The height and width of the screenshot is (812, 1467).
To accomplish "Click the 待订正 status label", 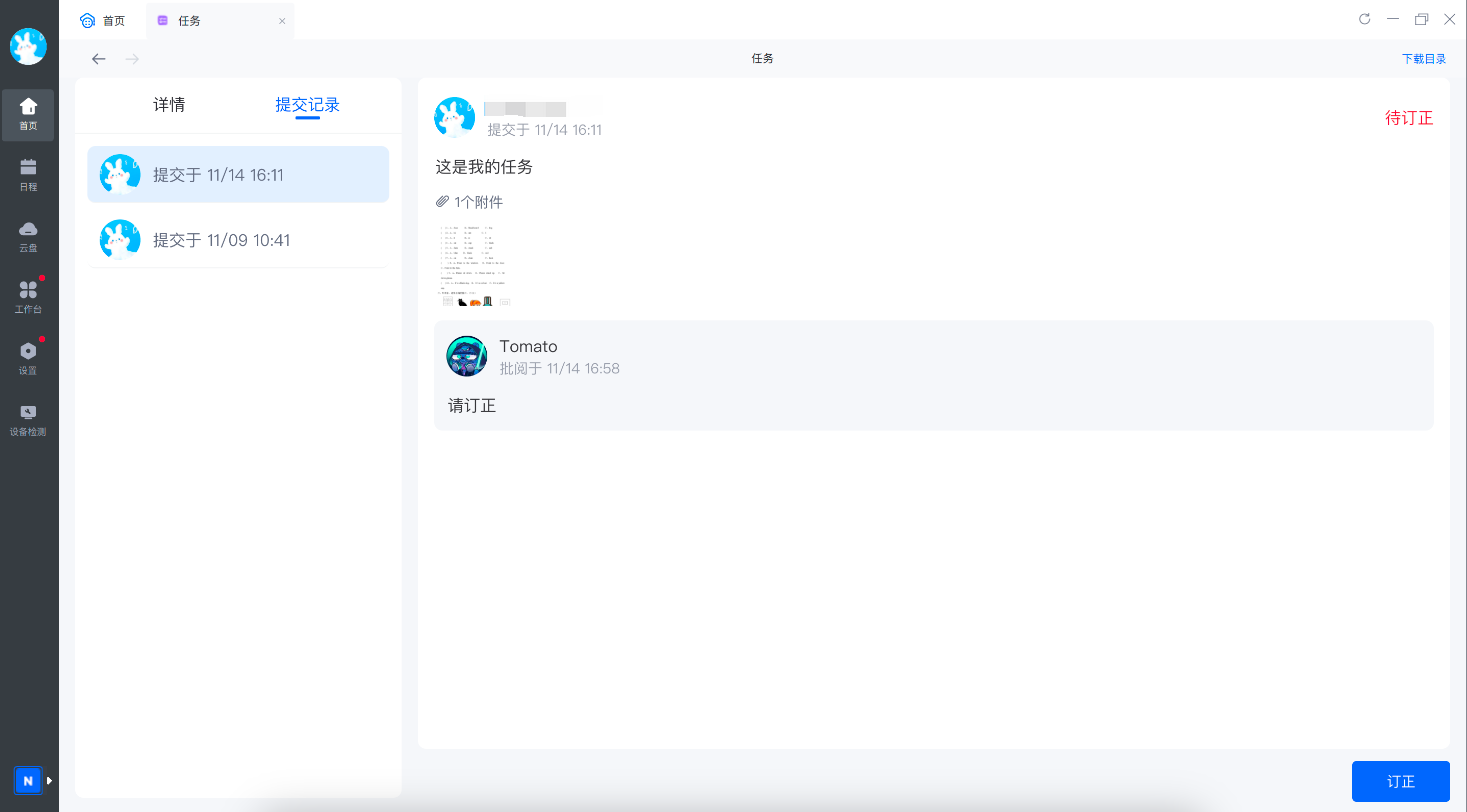I will coord(1409,118).
